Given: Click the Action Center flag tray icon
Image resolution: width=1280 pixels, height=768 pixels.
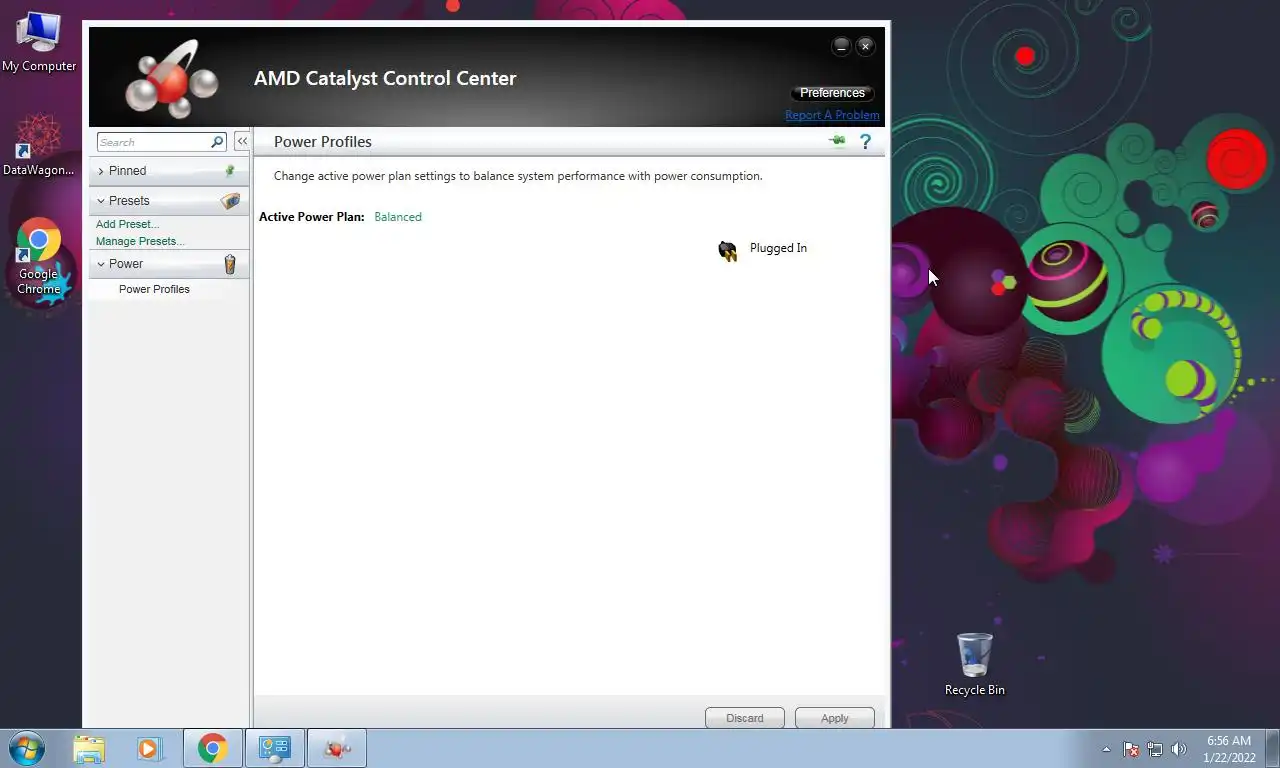Looking at the screenshot, I should point(1131,749).
